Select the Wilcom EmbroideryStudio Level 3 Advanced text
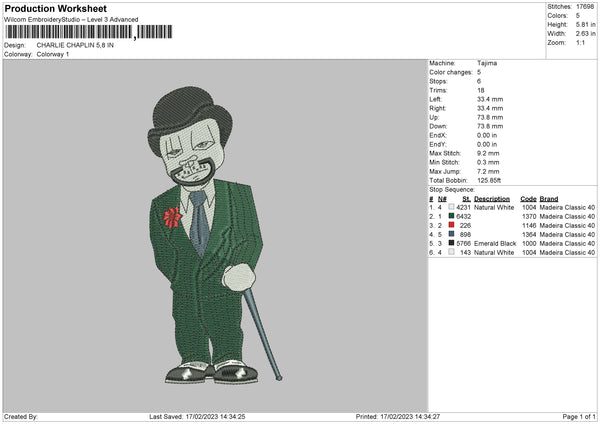 (71, 20)
